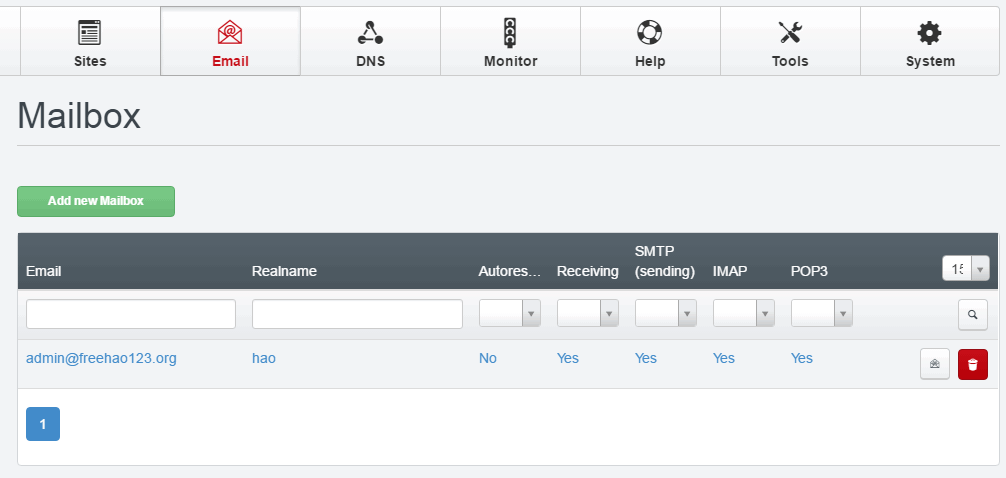The height and width of the screenshot is (478, 1006).
Task: Click the search magnifier filter button
Action: tap(972, 314)
